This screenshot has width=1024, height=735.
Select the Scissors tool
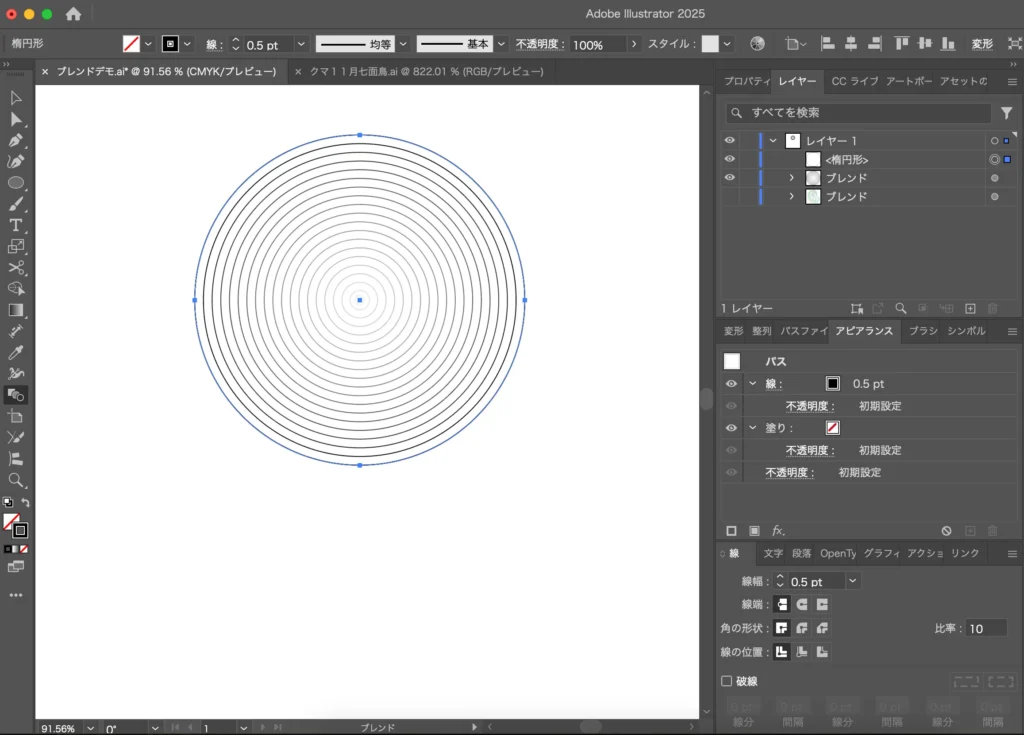[16, 267]
